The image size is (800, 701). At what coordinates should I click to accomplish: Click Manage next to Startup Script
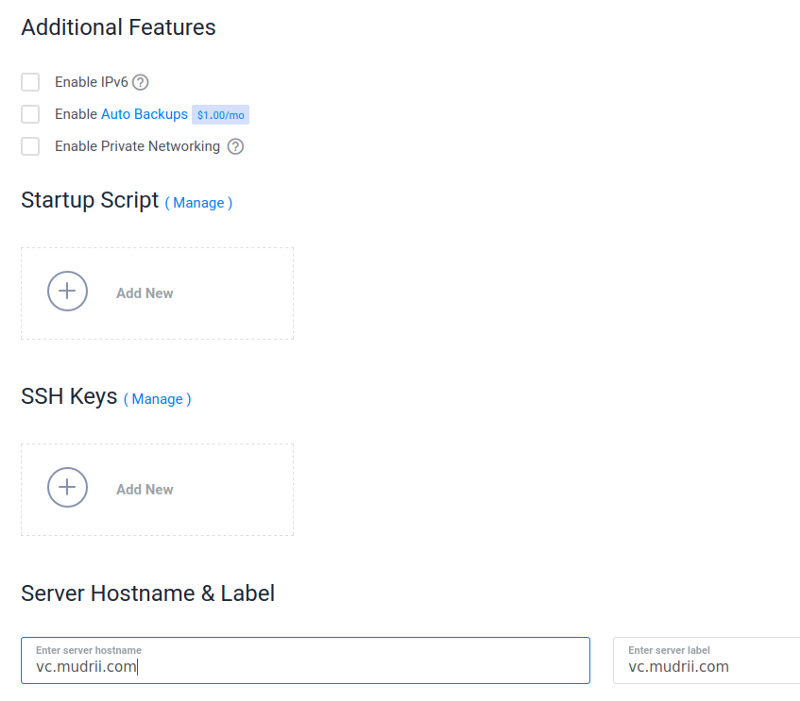pyautogui.click(x=199, y=202)
